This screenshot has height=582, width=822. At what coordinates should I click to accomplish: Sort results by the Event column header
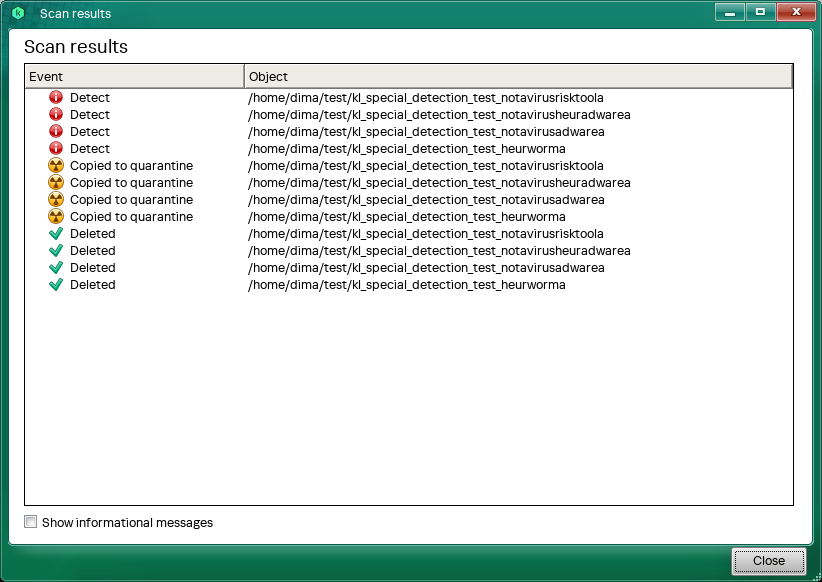[134, 77]
